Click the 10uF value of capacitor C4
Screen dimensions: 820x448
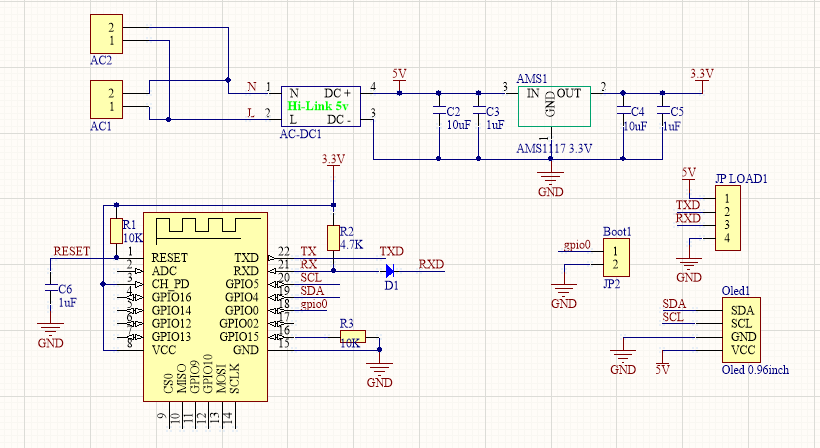point(635,126)
